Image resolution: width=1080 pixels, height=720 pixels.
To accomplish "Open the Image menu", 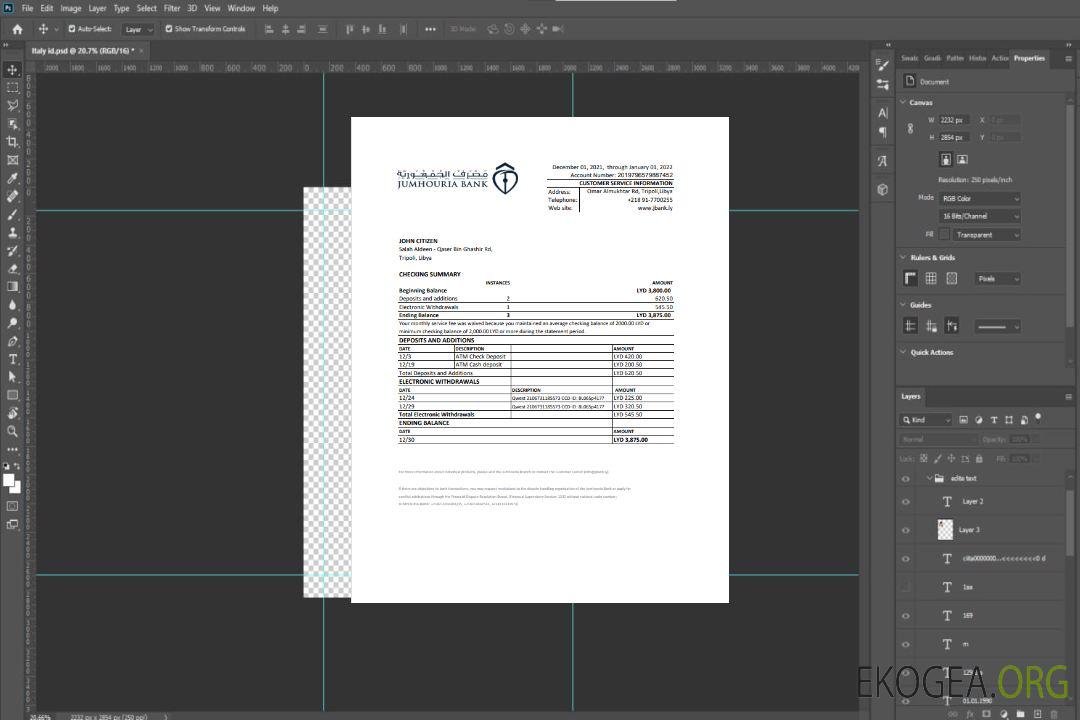I will point(70,8).
